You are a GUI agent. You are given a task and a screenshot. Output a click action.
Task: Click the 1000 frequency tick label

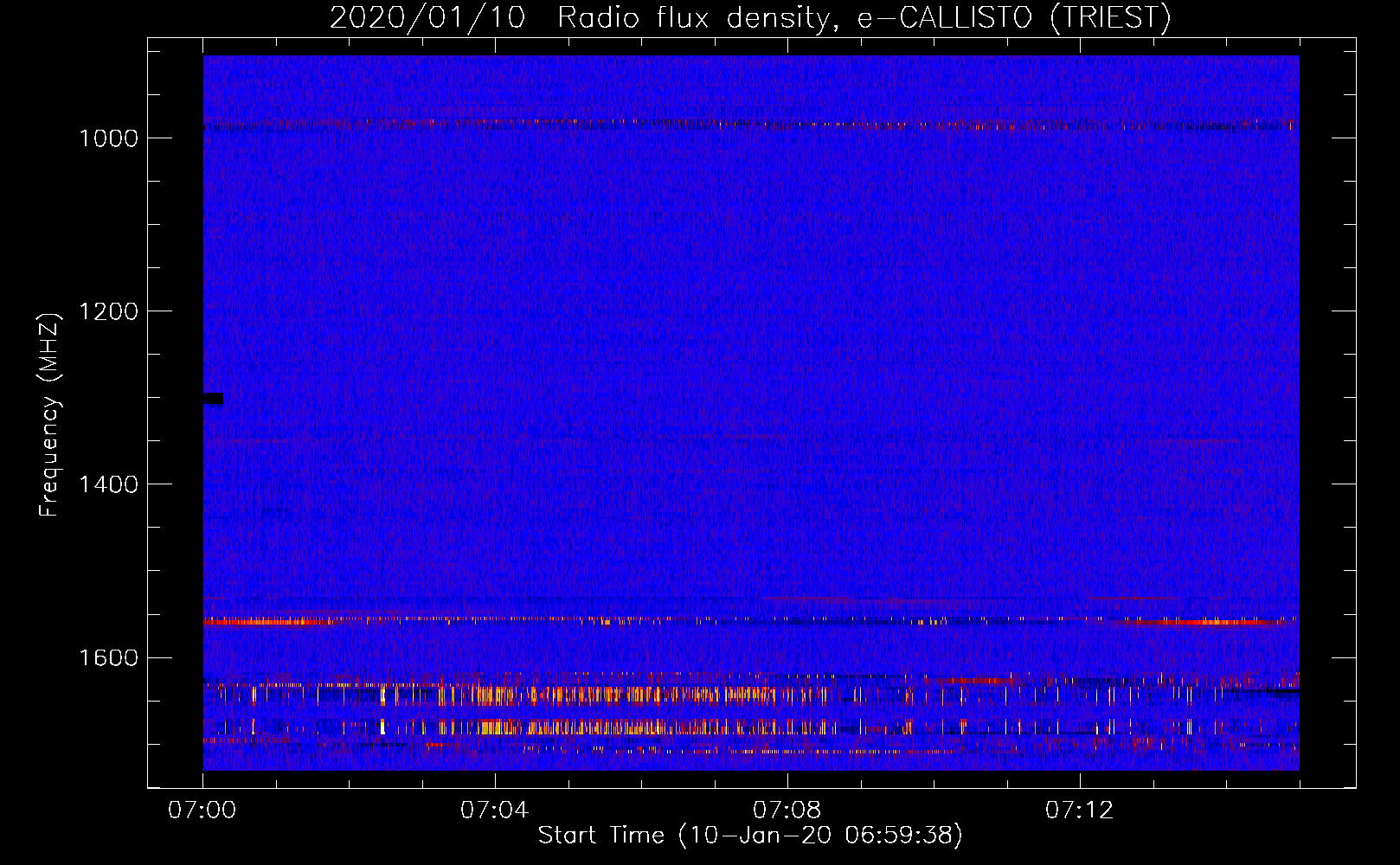[108, 138]
